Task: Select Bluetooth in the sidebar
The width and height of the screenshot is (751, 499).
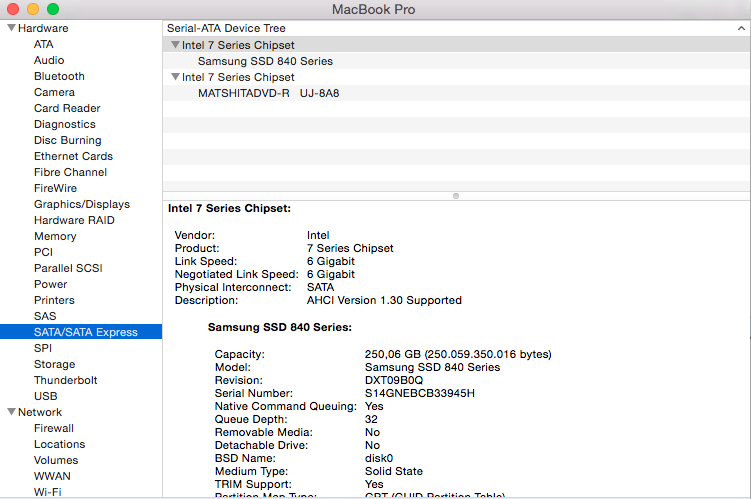Action: pyautogui.click(x=59, y=76)
